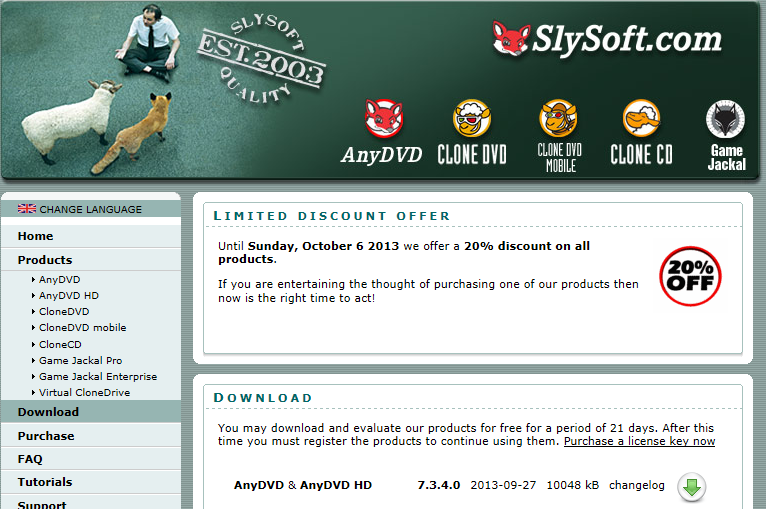Open the AnyDVD changelog link

[x=637, y=485]
